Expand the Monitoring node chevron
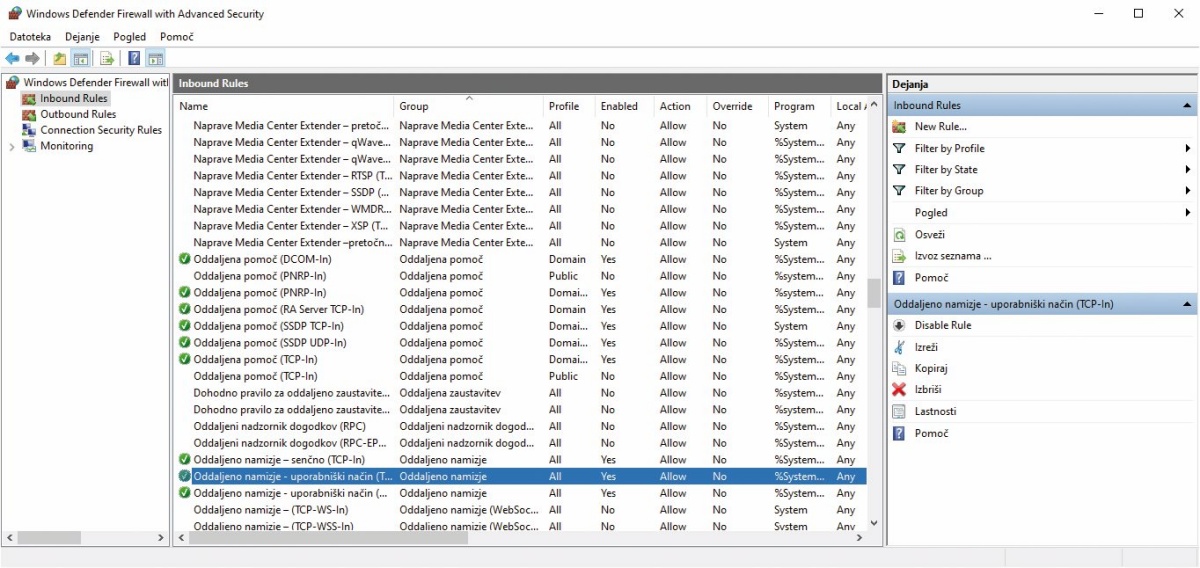 tap(12, 146)
